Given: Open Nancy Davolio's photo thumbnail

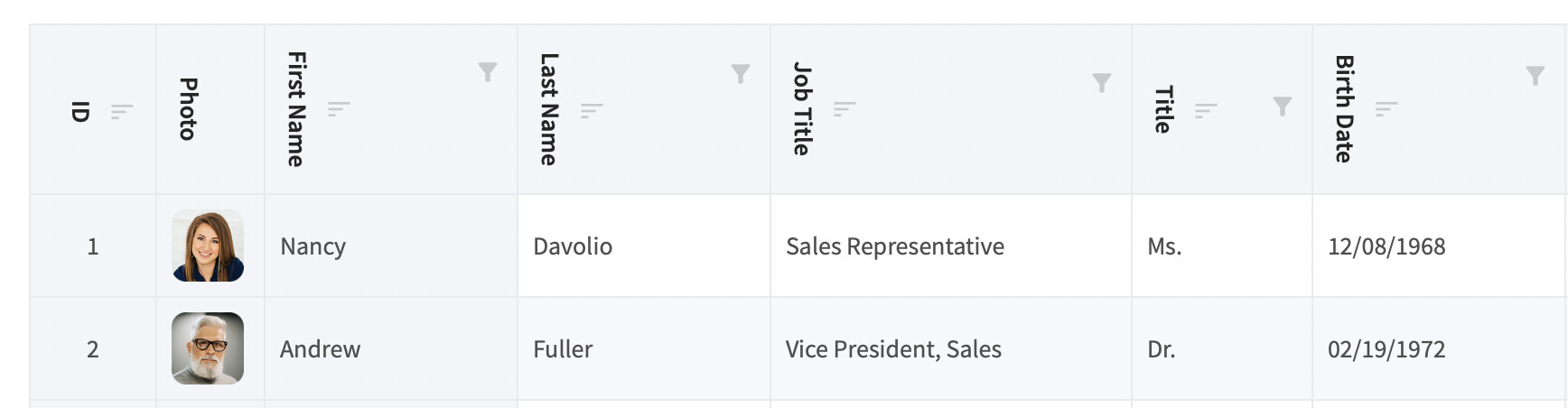Looking at the screenshot, I should 208,246.
